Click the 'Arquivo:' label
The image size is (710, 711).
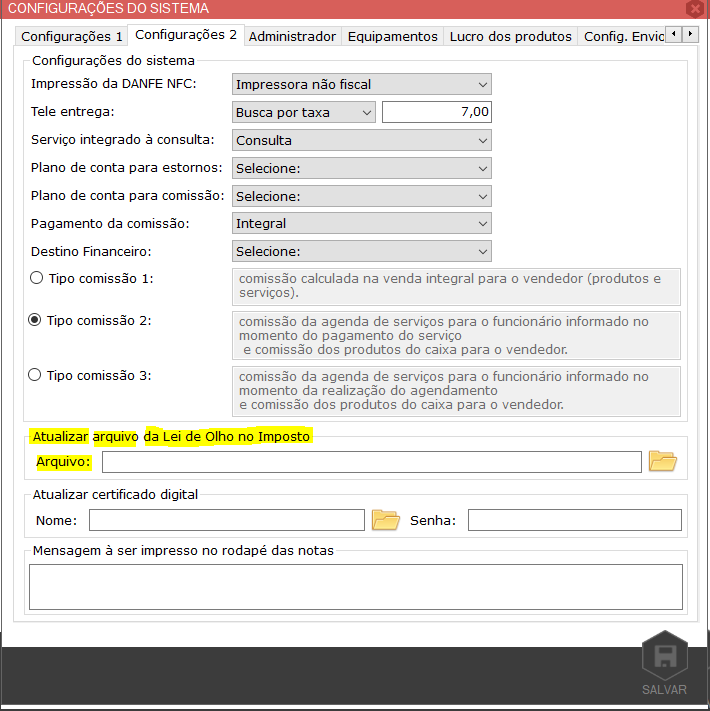click(x=63, y=462)
